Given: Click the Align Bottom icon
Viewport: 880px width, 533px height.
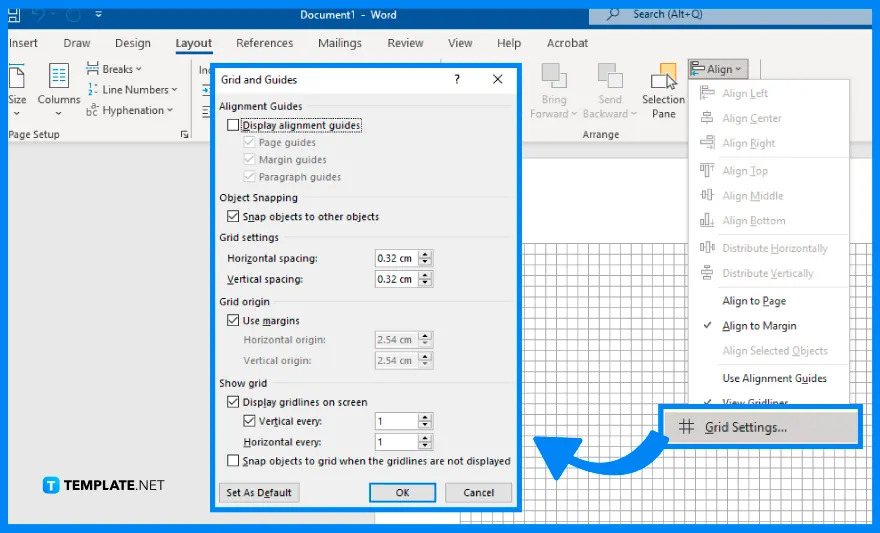Looking at the screenshot, I should 707,220.
